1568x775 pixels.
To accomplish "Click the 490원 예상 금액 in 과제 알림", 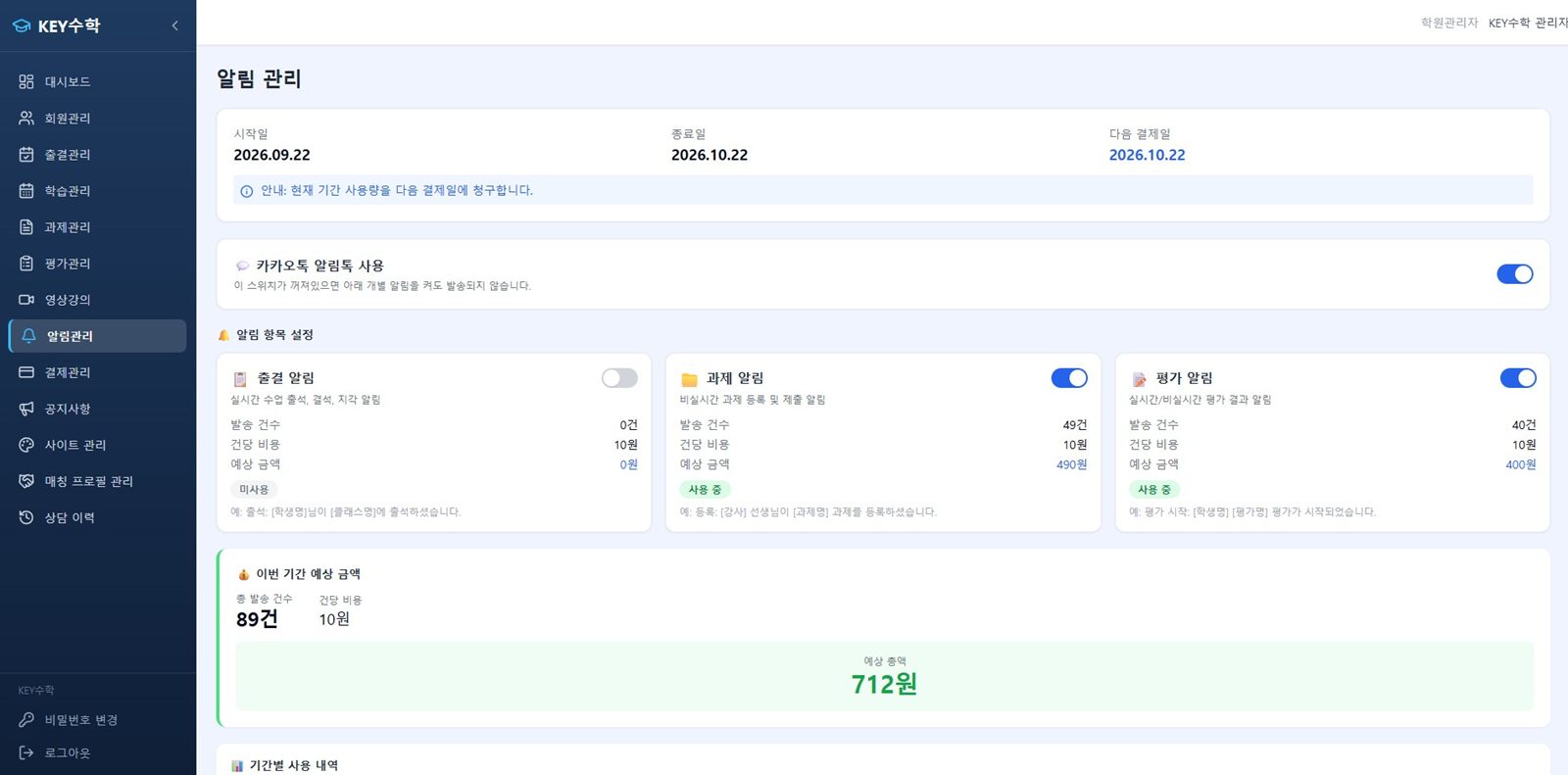I will 1071,464.
